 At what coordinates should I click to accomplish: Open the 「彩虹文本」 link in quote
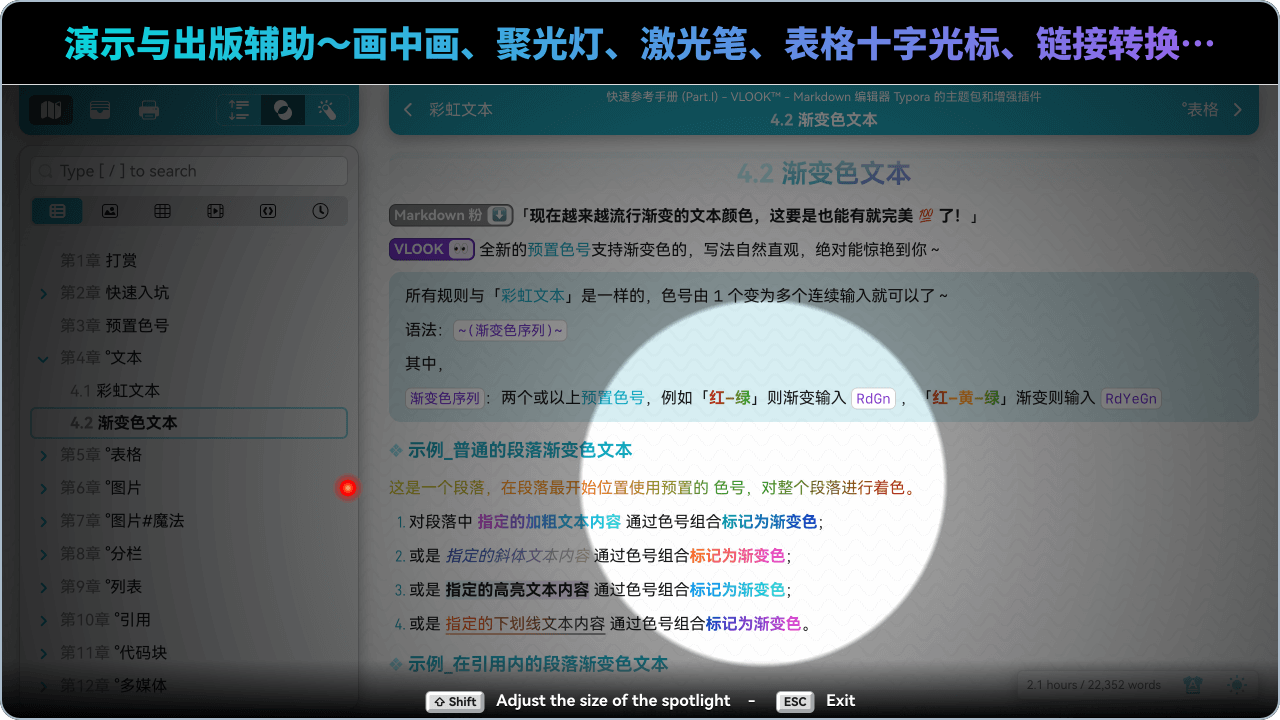click(535, 296)
